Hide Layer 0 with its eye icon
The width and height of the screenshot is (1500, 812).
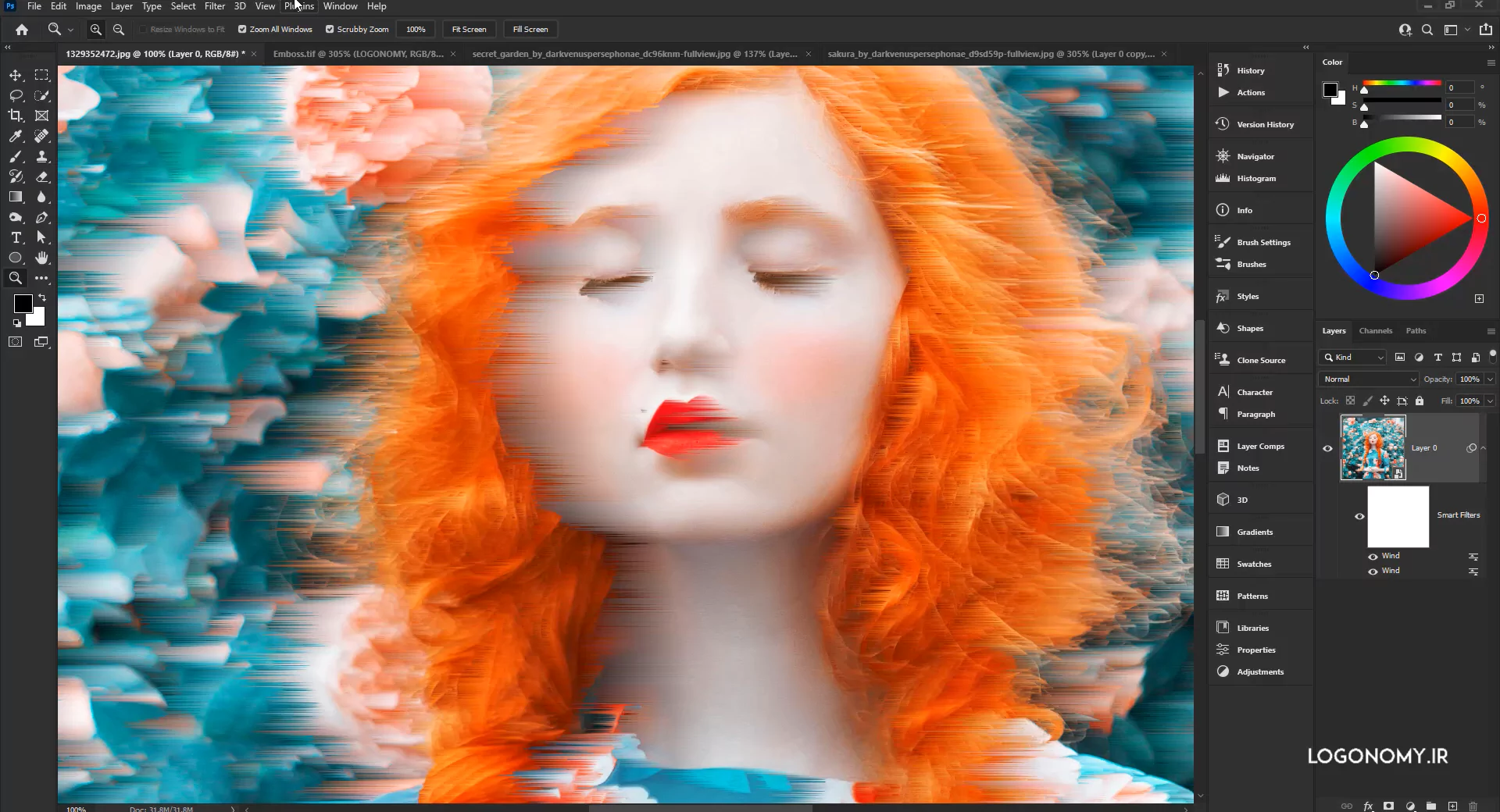1327,448
